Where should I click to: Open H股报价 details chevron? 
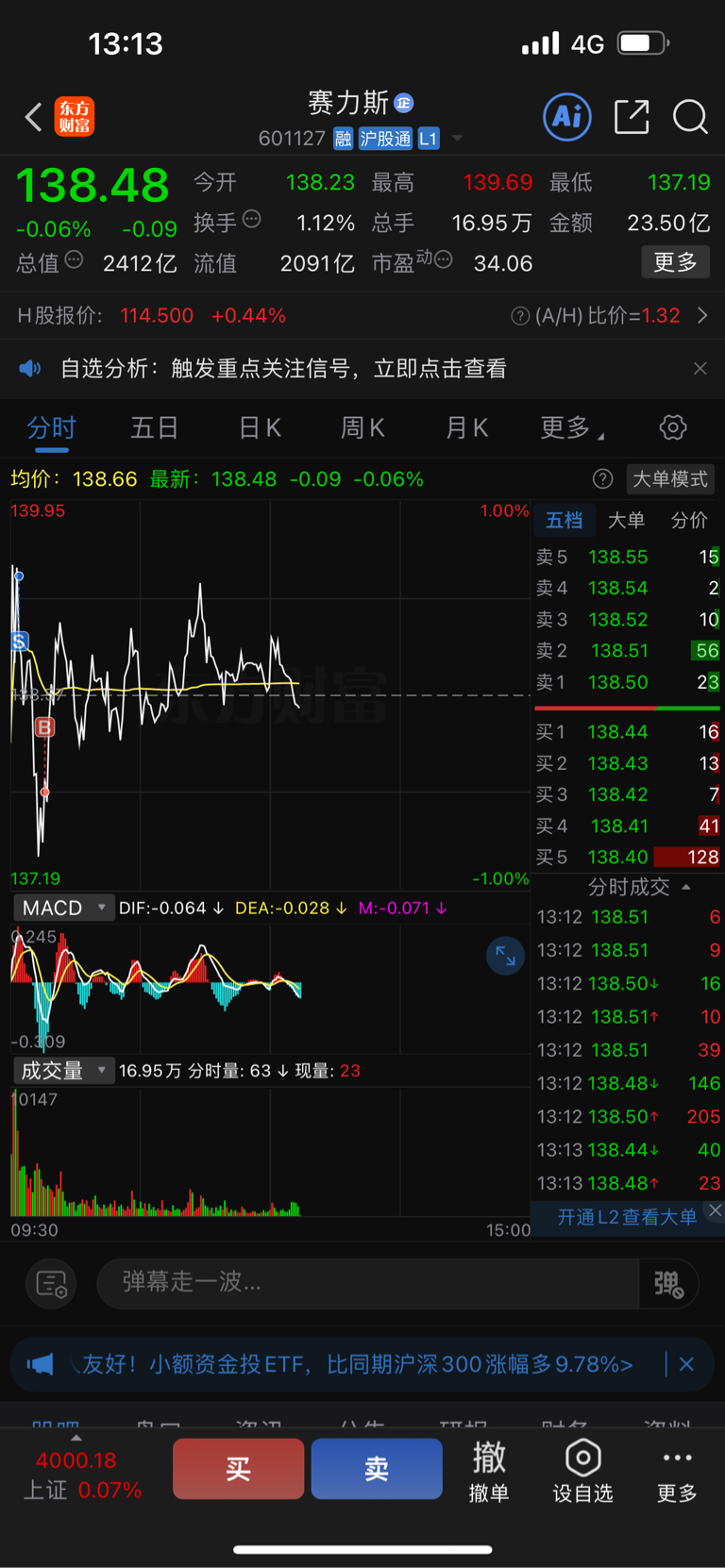[x=702, y=316]
